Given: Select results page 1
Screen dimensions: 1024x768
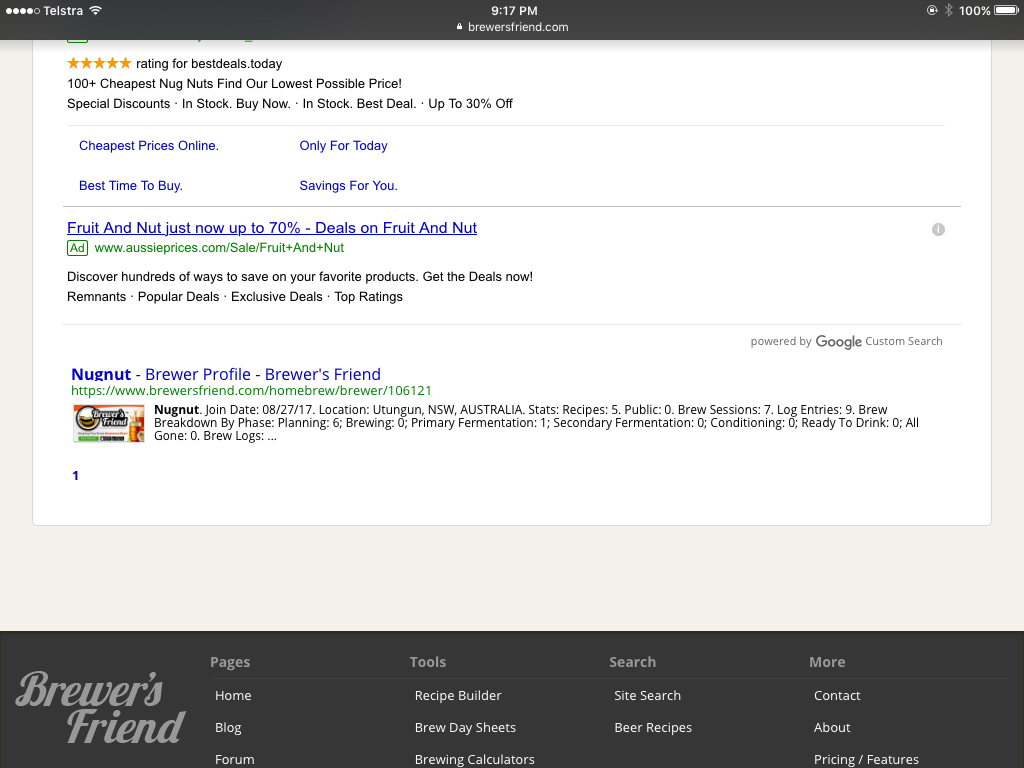Looking at the screenshot, I should click(x=76, y=475).
